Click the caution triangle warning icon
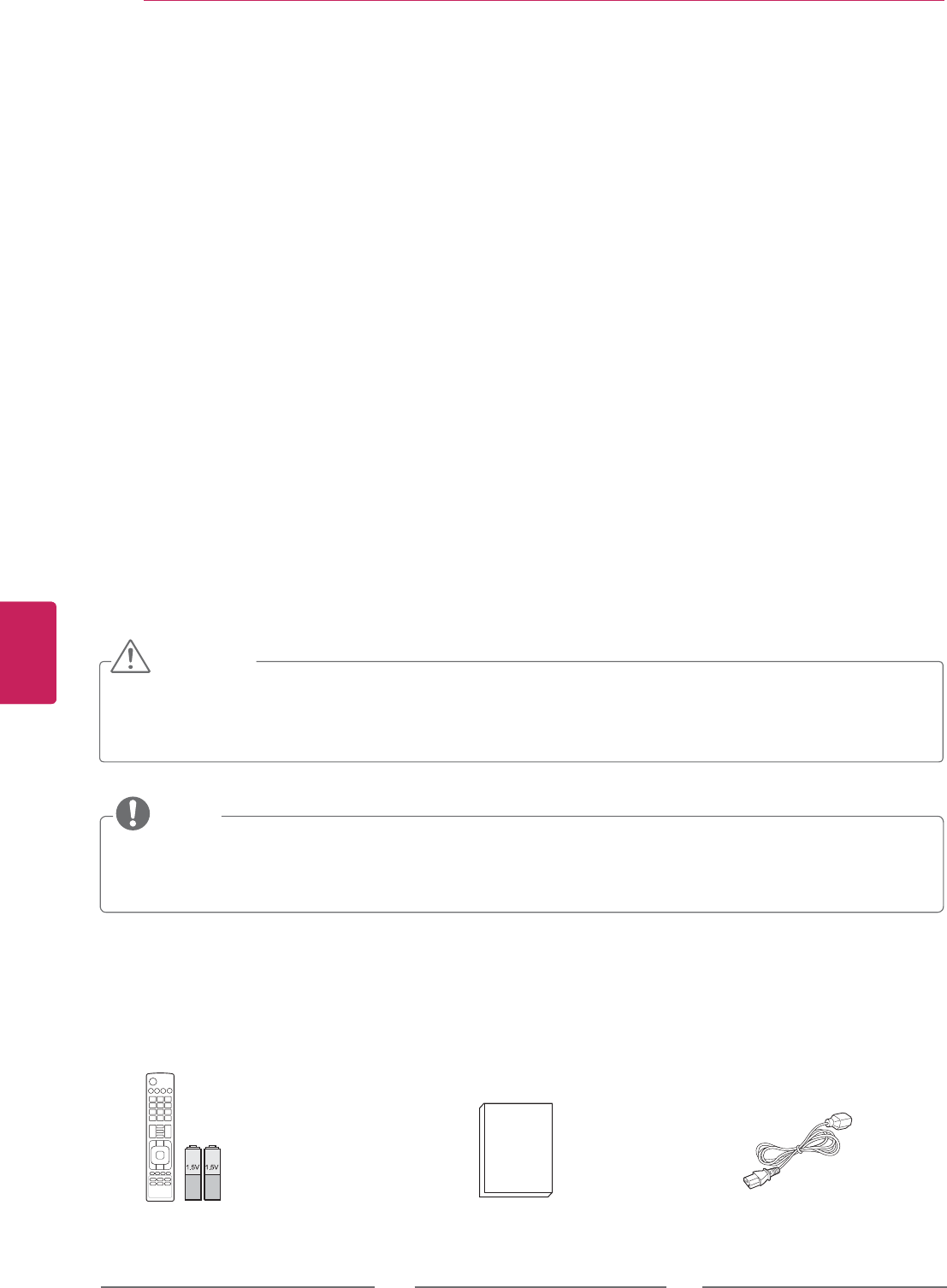The height and width of the screenshot is (1288, 947). click(131, 655)
